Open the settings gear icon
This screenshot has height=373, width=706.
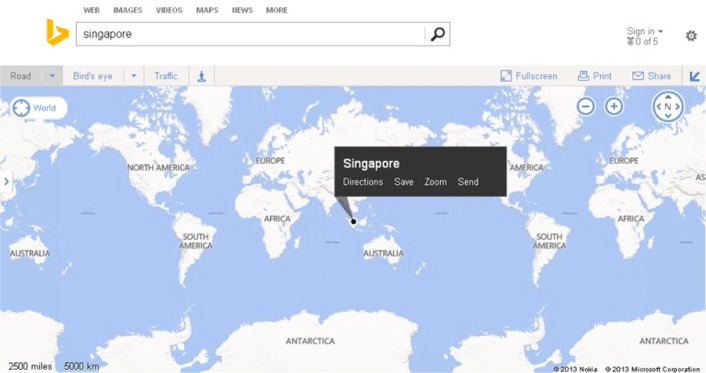[691, 36]
